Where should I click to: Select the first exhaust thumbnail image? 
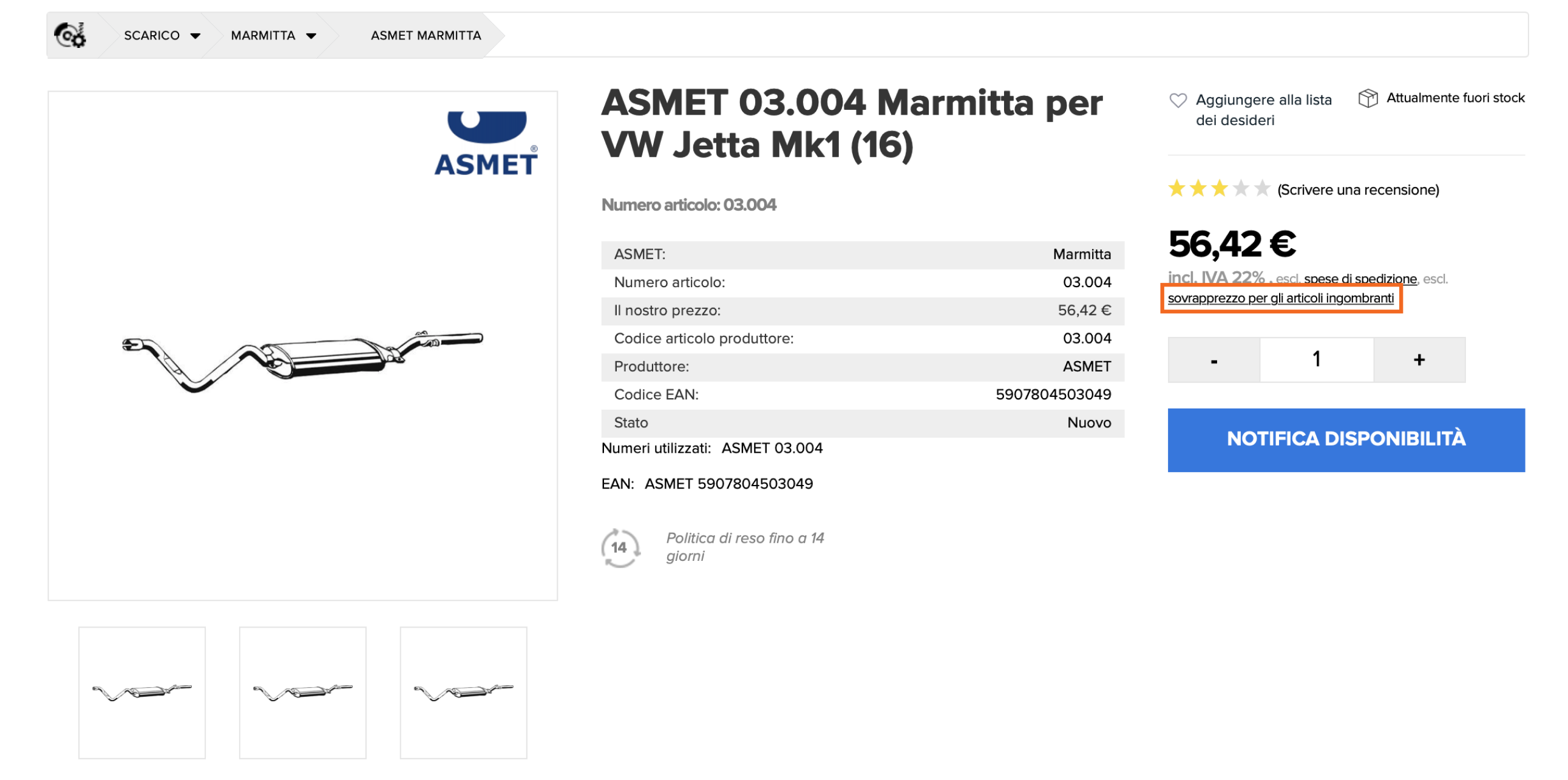pos(142,693)
